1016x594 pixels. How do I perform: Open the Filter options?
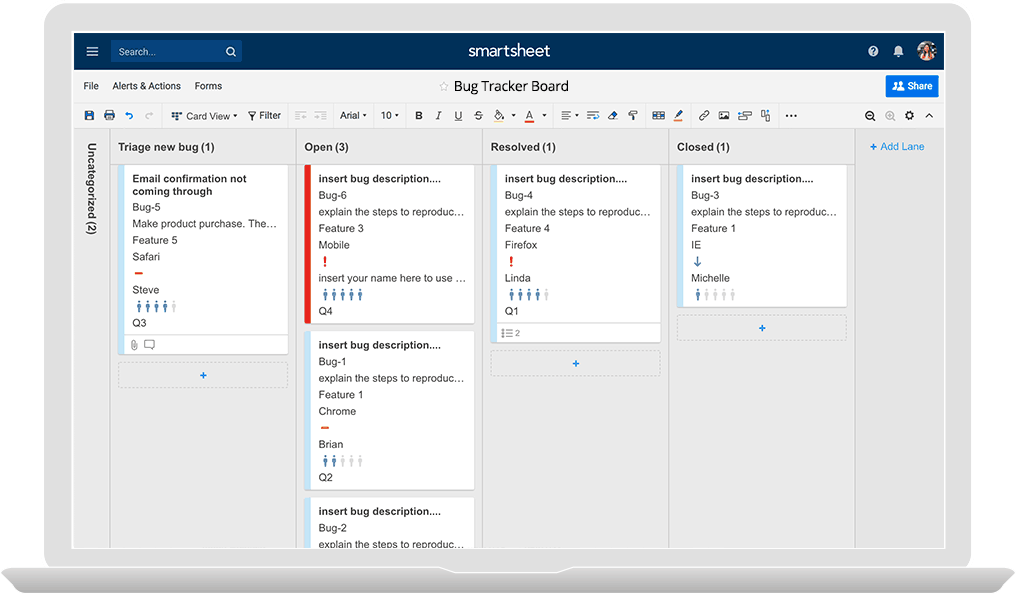[x=264, y=116]
